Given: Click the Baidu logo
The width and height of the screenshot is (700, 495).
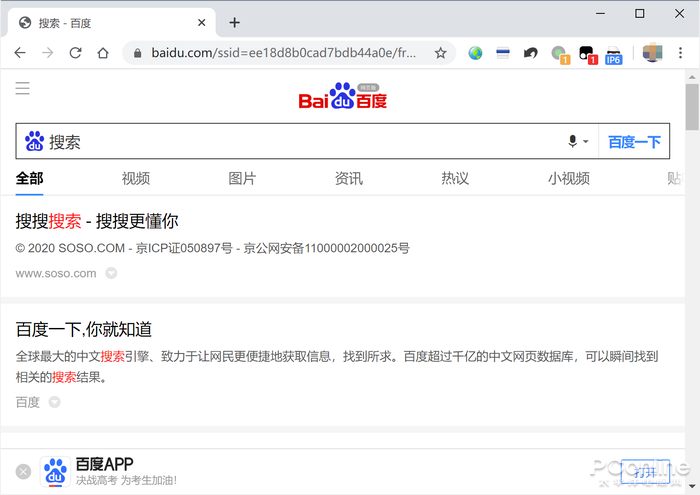Looking at the screenshot, I should pyautogui.click(x=343, y=96).
